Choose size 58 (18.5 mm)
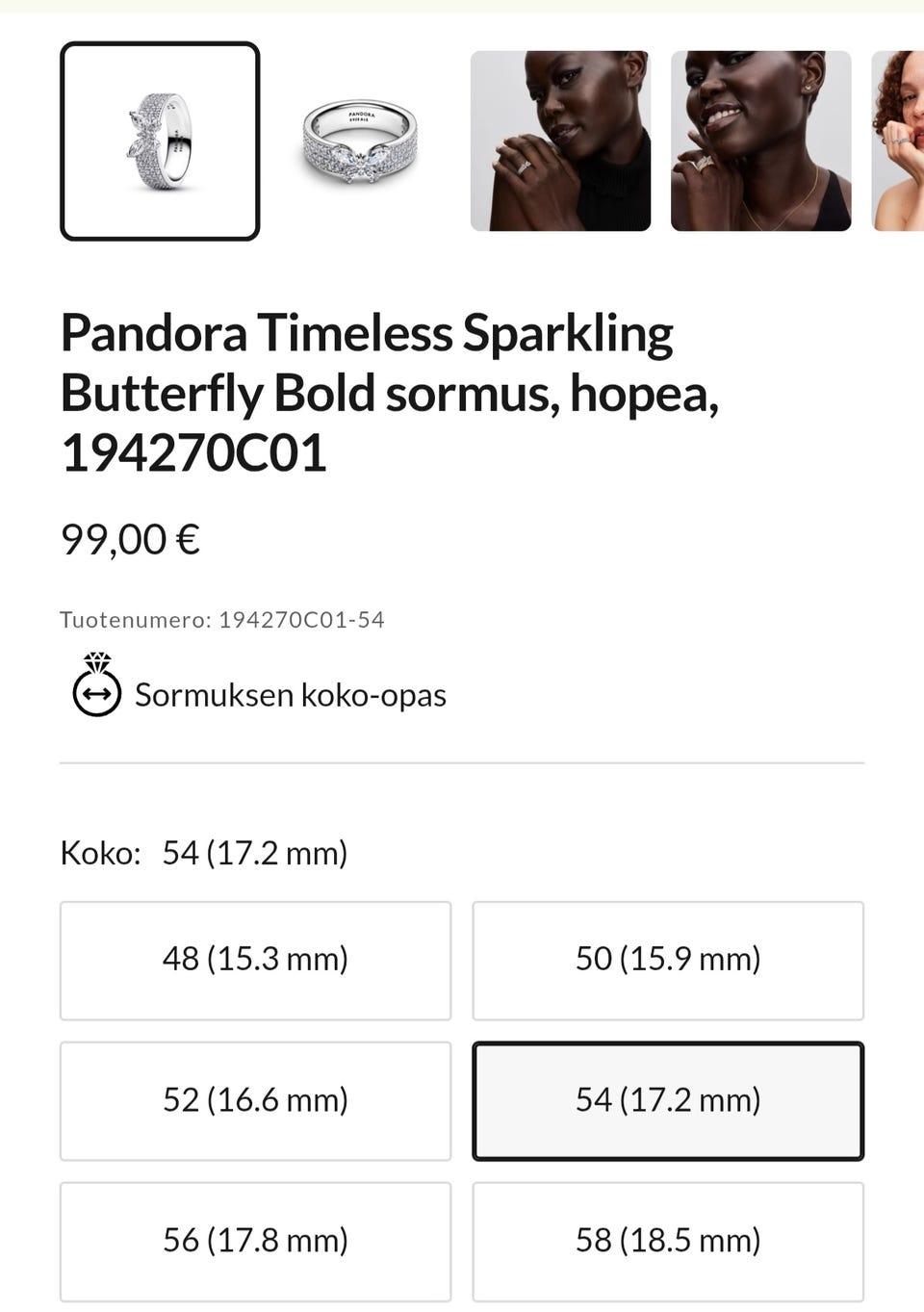The image size is (924, 1312). coord(668,1241)
